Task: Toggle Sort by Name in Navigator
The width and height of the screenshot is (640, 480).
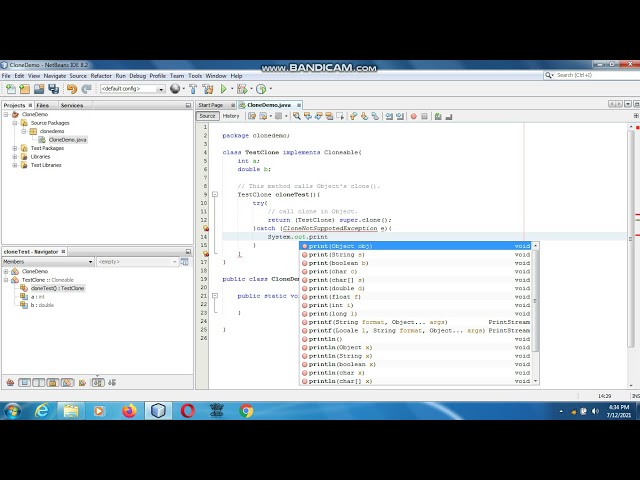Action: (x=98, y=382)
